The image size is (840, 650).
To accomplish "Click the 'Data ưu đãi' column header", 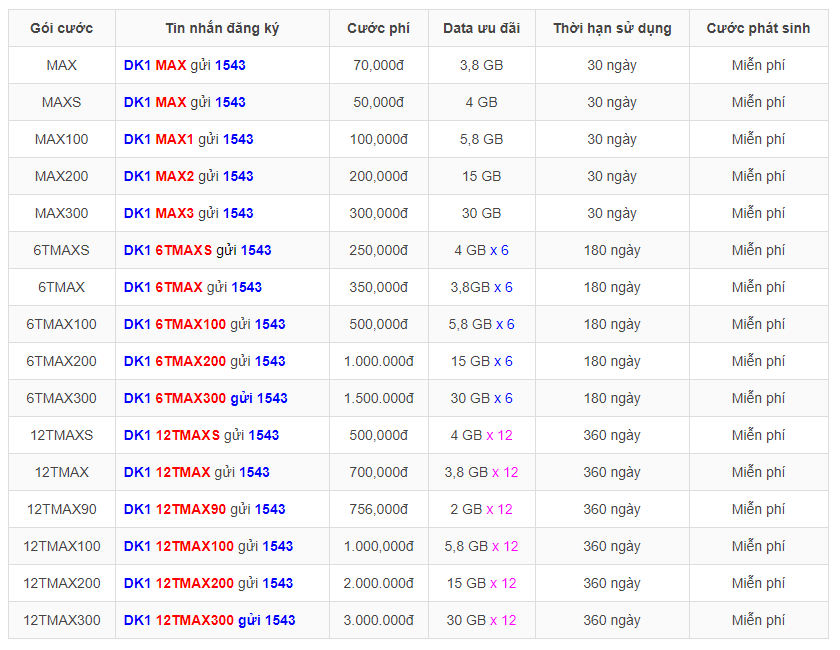I will (482, 28).
